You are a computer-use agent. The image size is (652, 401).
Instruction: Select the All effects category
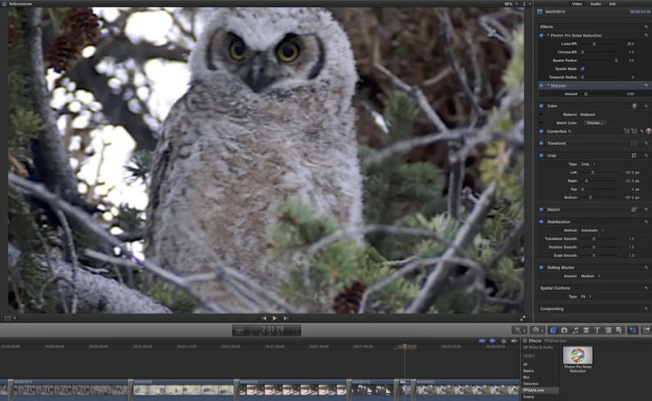pyautogui.click(x=525, y=364)
